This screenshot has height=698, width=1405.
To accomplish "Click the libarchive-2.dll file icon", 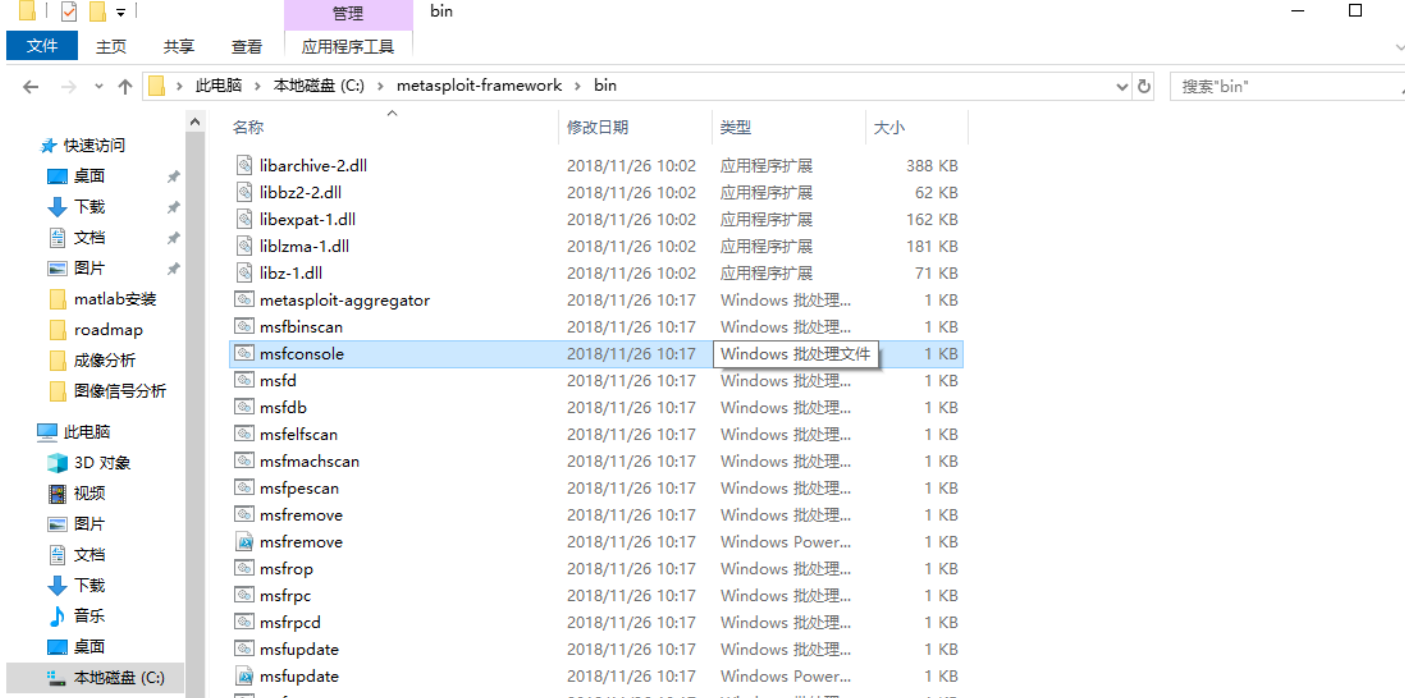I will tap(244, 165).
